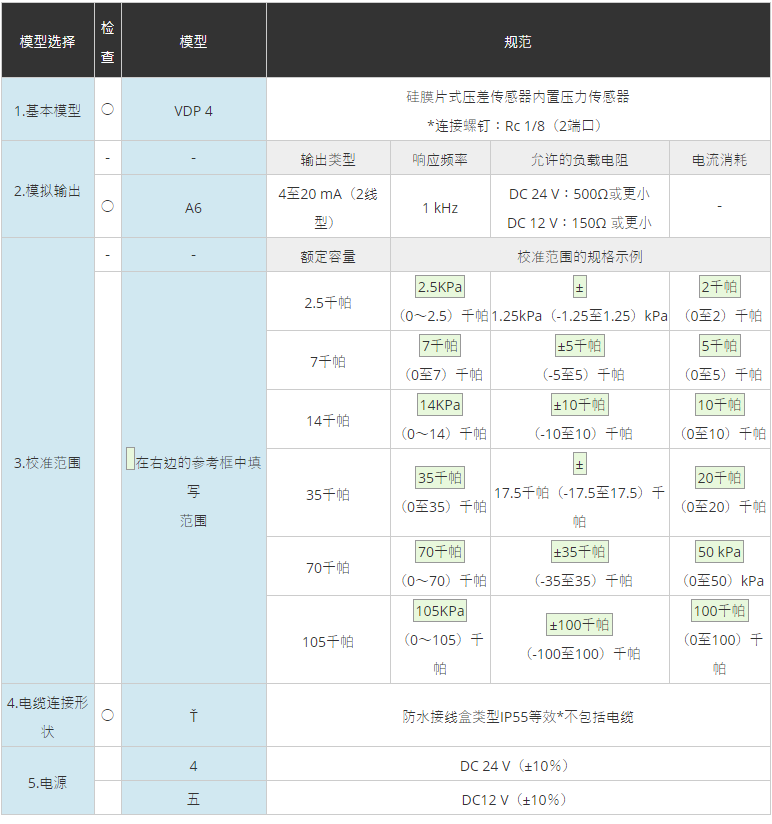Choose the green 7千帕 range box
772x824 pixels.
pos(440,346)
